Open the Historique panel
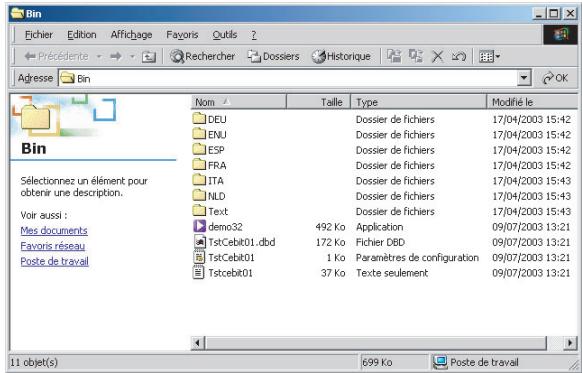This screenshot has height=373, width=582. [x=341, y=56]
